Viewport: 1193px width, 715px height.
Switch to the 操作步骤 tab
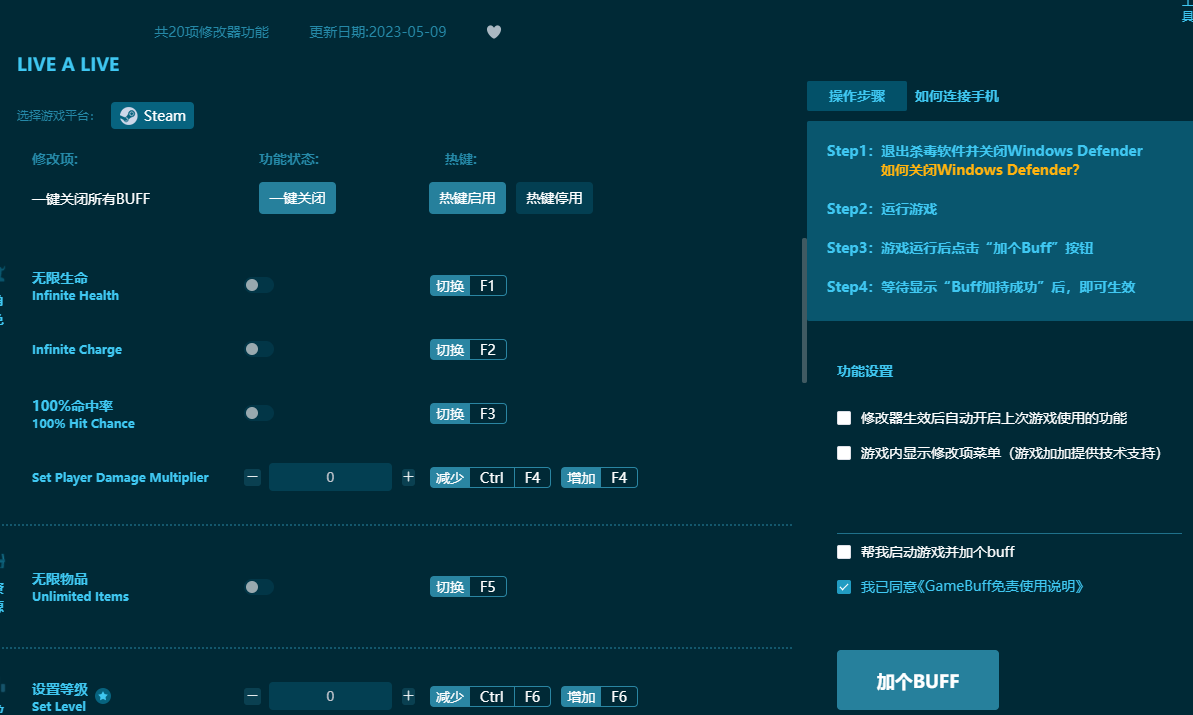857,96
